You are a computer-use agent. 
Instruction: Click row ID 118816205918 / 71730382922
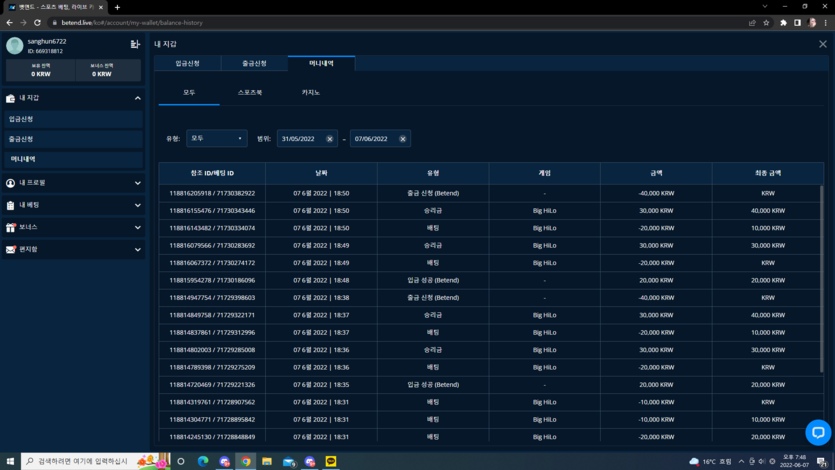pos(212,193)
